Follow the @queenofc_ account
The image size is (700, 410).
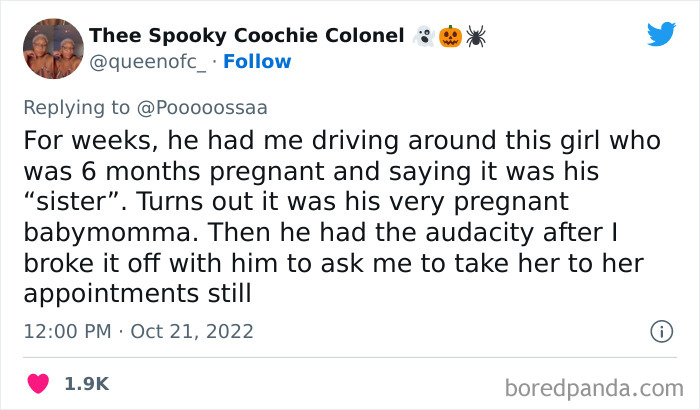click(x=258, y=62)
